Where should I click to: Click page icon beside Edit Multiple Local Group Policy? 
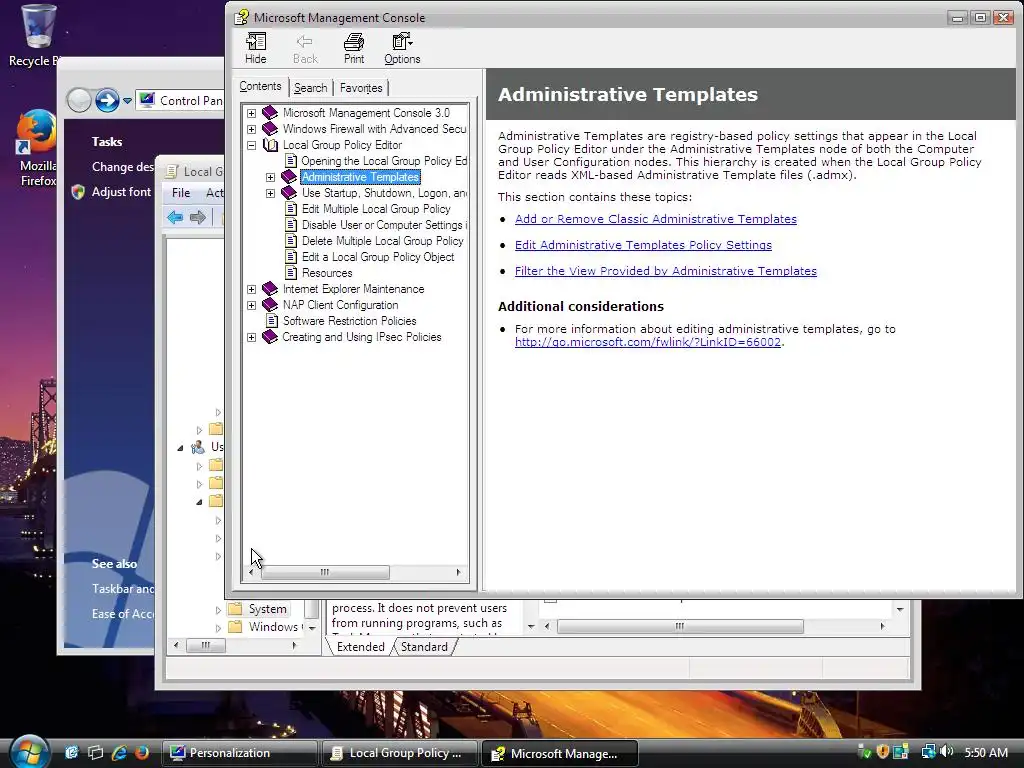(x=291, y=209)
